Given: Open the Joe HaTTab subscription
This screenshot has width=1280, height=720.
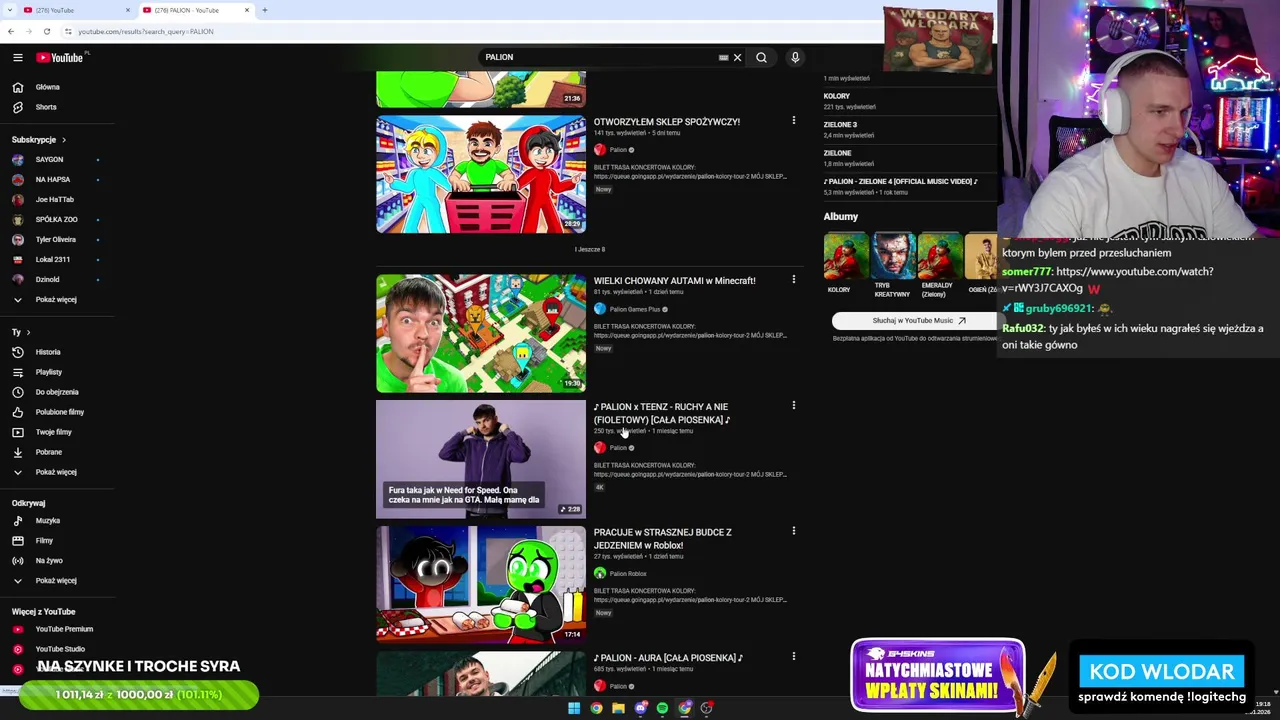Looking at the screenshot, I should (x=56, y=200).
